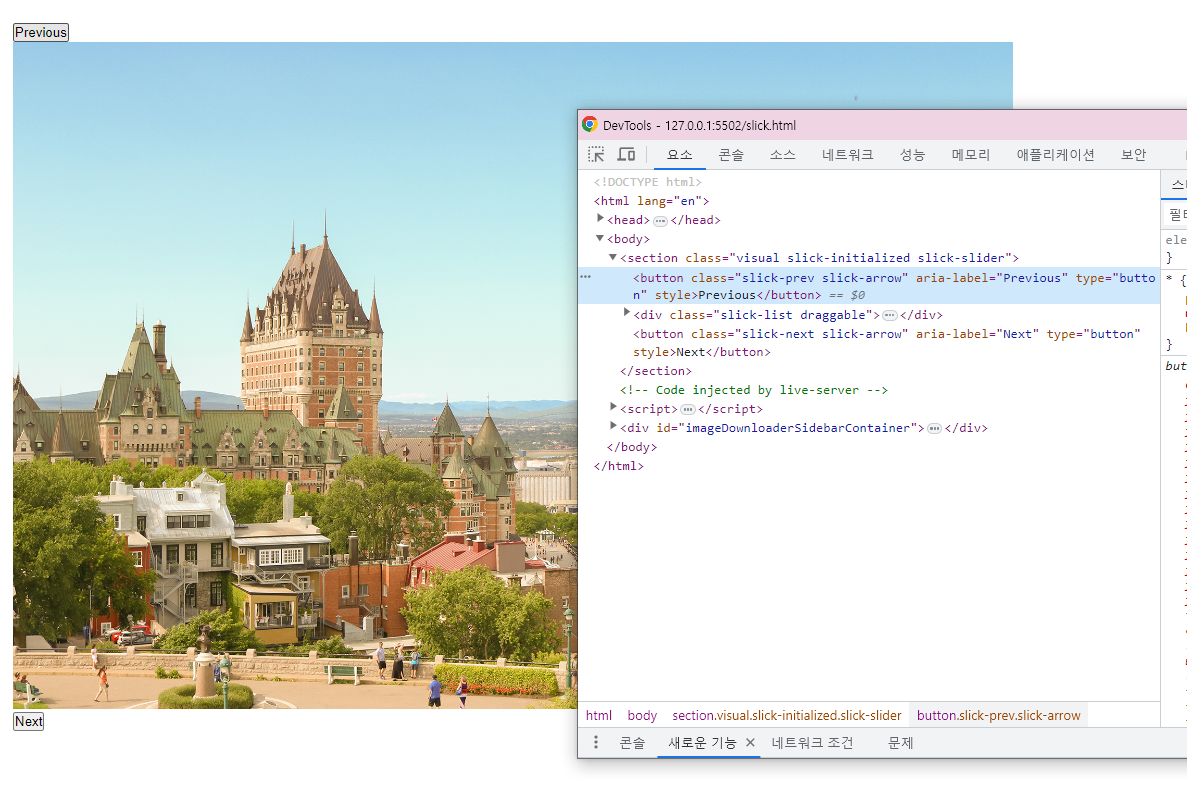Expand the script element
This screenshot has height=789, width=1187.
(613, 408)
